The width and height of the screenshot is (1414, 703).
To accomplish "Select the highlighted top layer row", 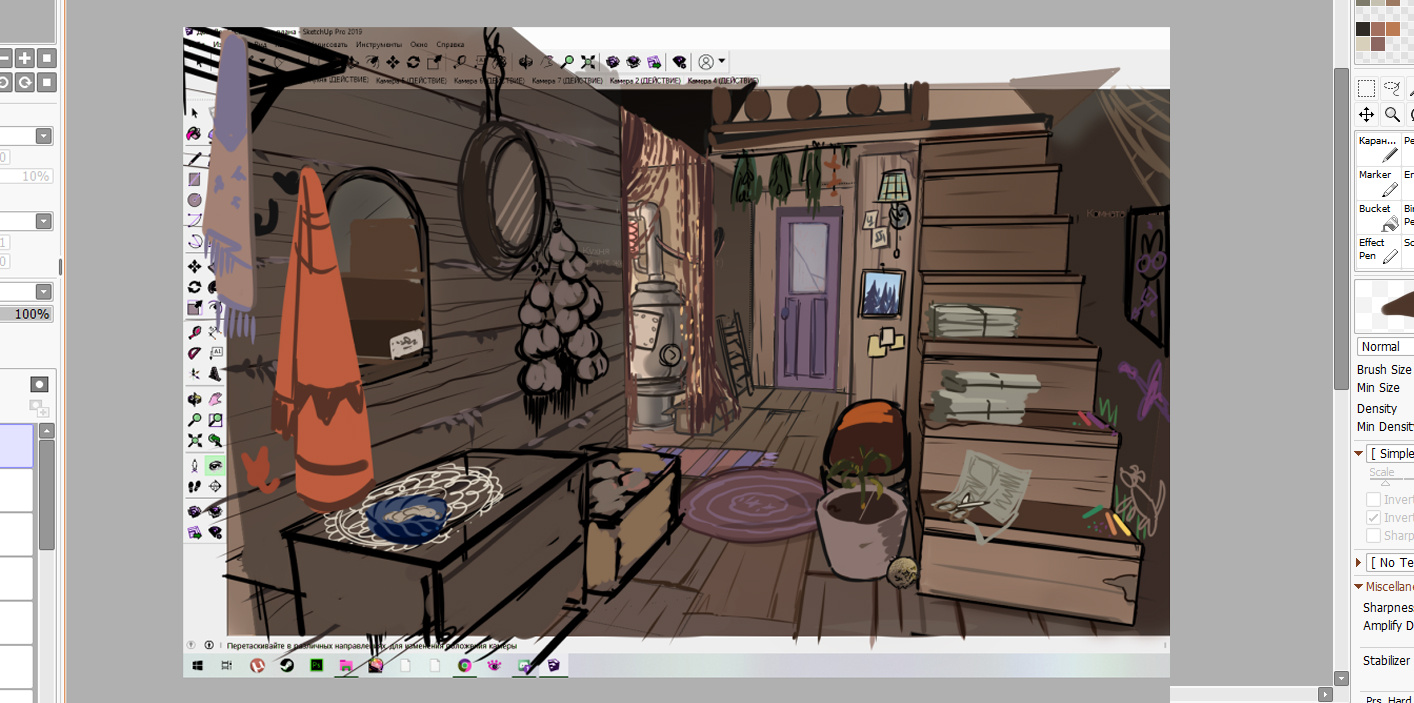I will pyautogui.click(x=17, y=445).
